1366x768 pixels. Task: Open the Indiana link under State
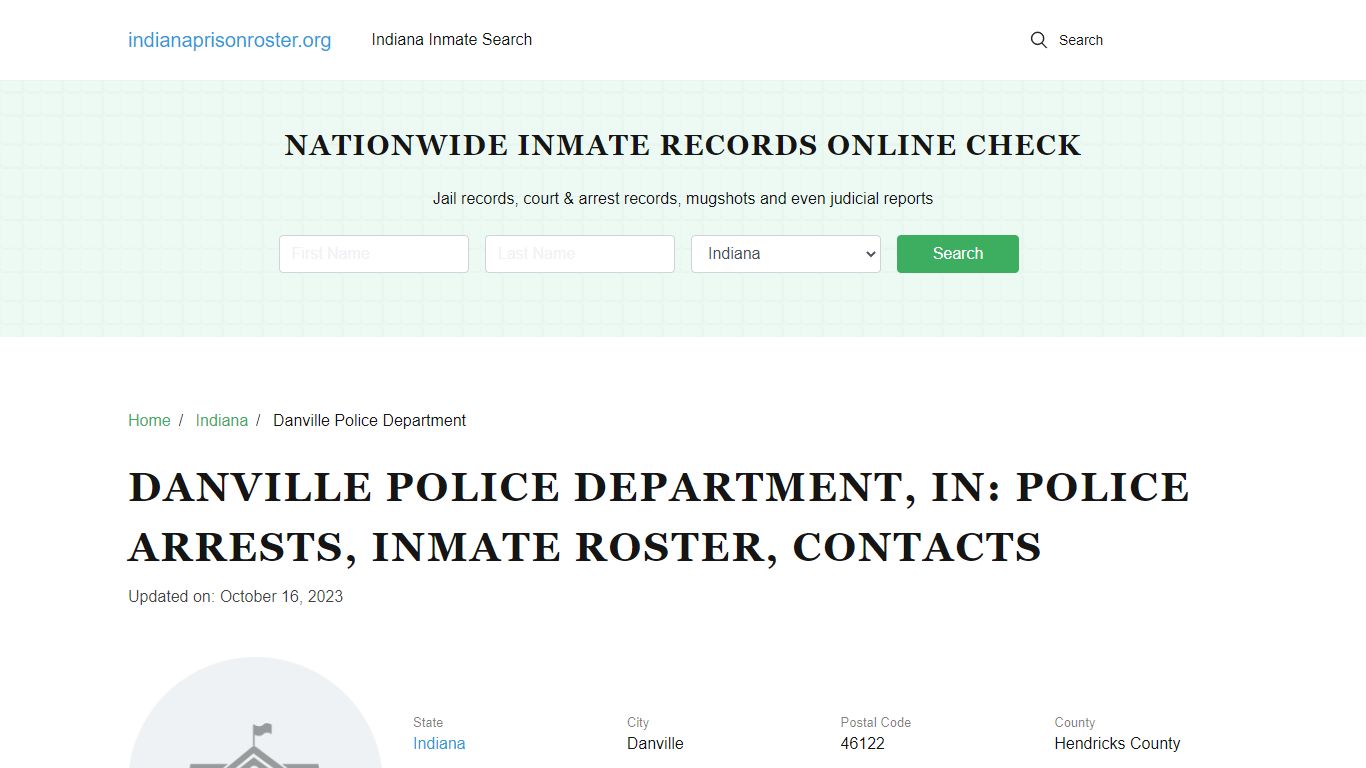point(439,743)
